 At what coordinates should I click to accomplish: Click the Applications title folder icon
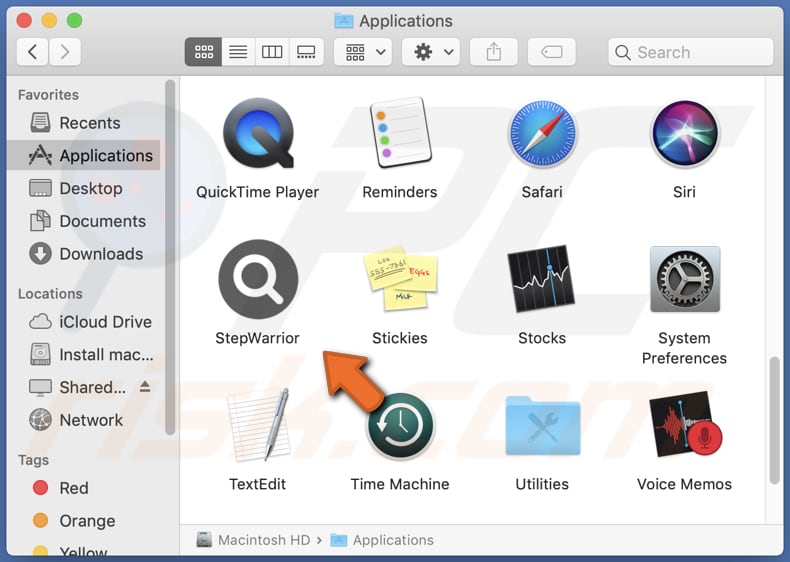point(344,21)
